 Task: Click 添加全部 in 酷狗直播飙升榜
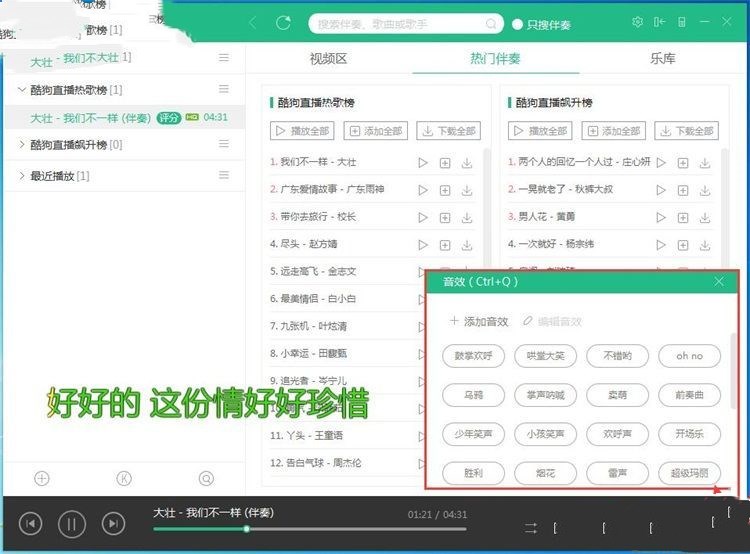click(614, 131)
